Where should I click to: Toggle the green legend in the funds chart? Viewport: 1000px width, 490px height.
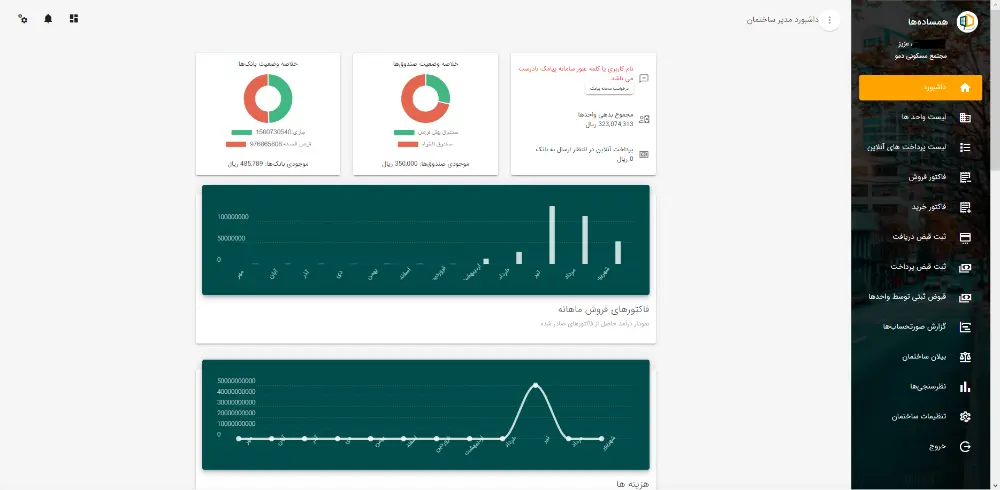click(x=404, y=133)
